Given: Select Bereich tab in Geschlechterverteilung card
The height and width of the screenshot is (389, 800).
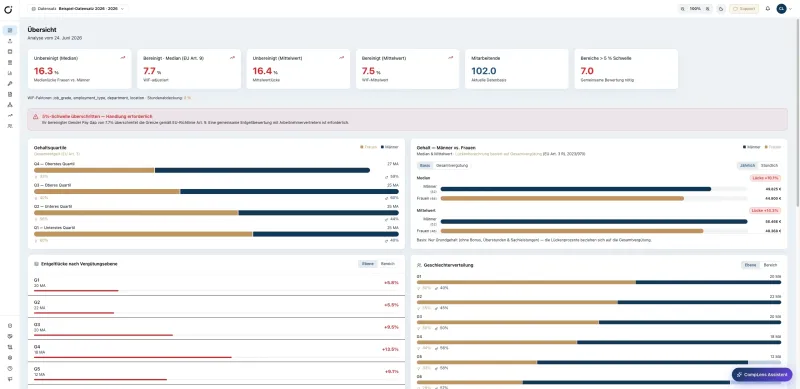Looking at the screenshot, I should coord(770,265).
